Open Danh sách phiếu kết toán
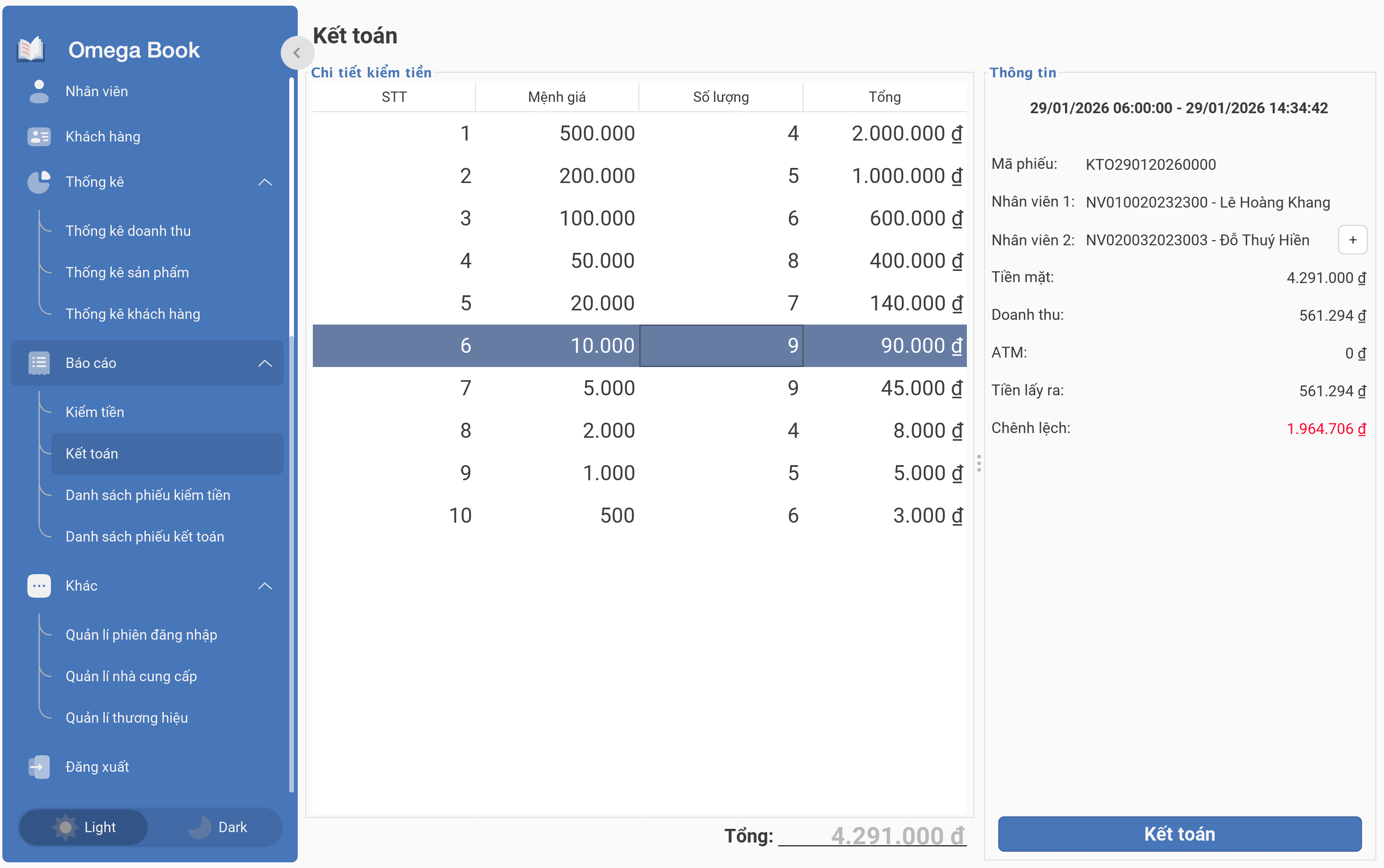This screenshot has height=868, width=1384. point(167,537)
